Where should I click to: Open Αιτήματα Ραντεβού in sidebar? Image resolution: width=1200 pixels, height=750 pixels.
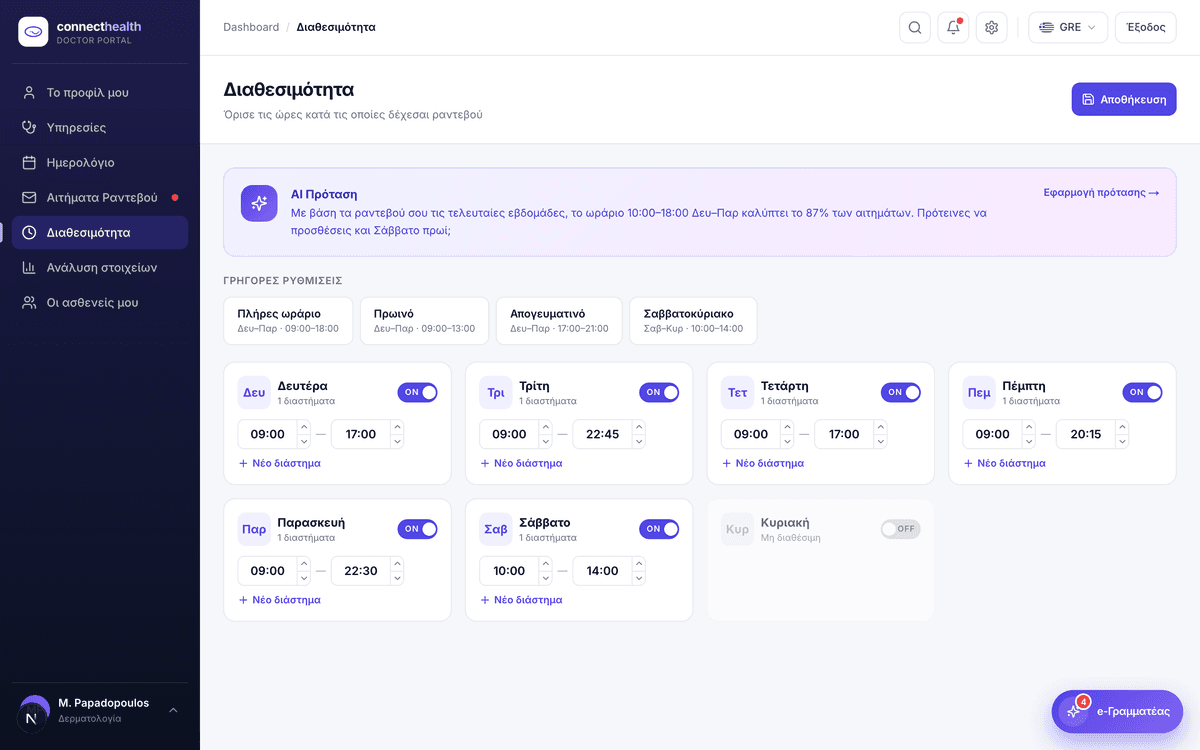pyautogui.click(x=100, y=197)
